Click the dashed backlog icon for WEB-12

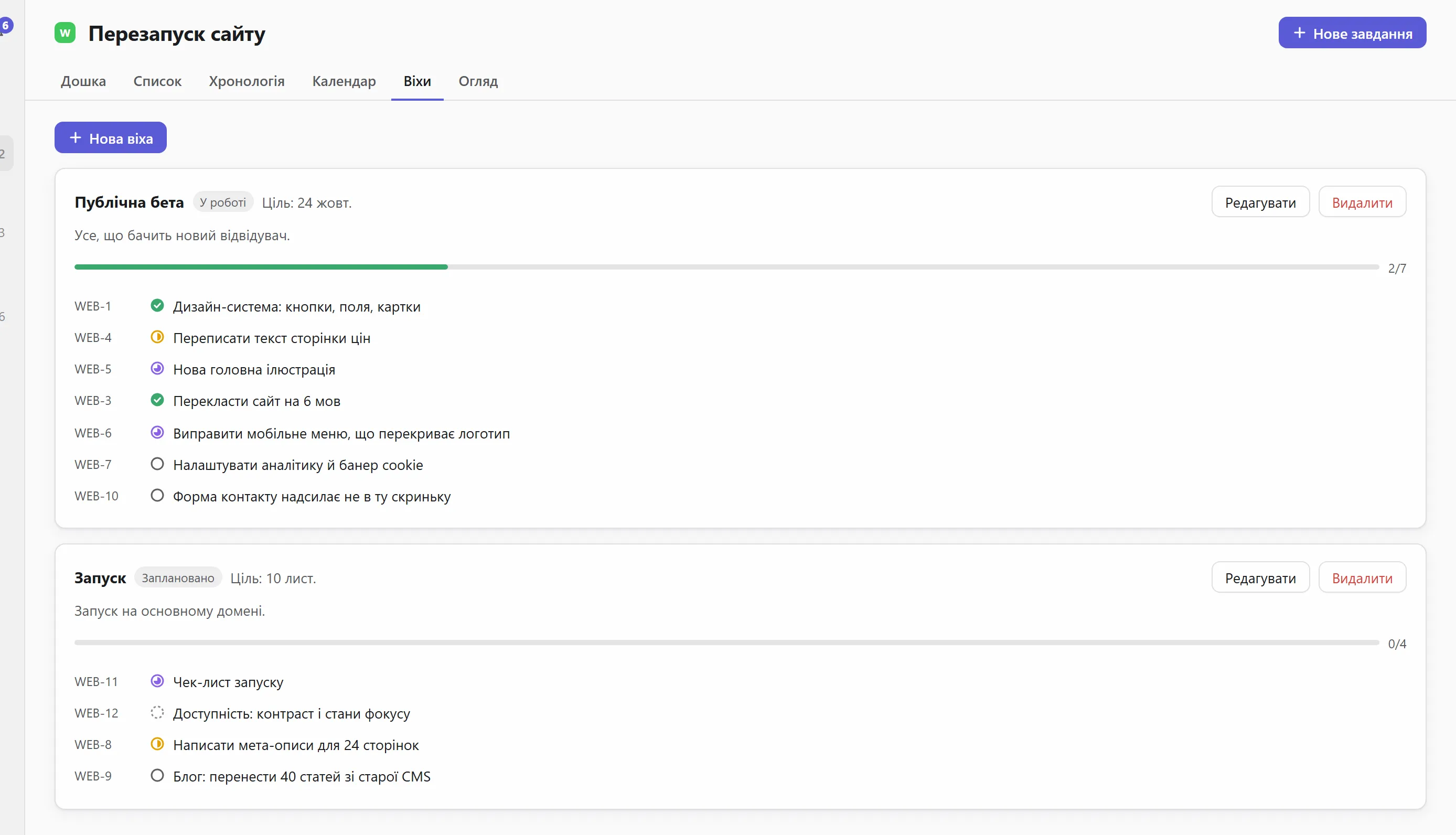click(x=157, y=713)
